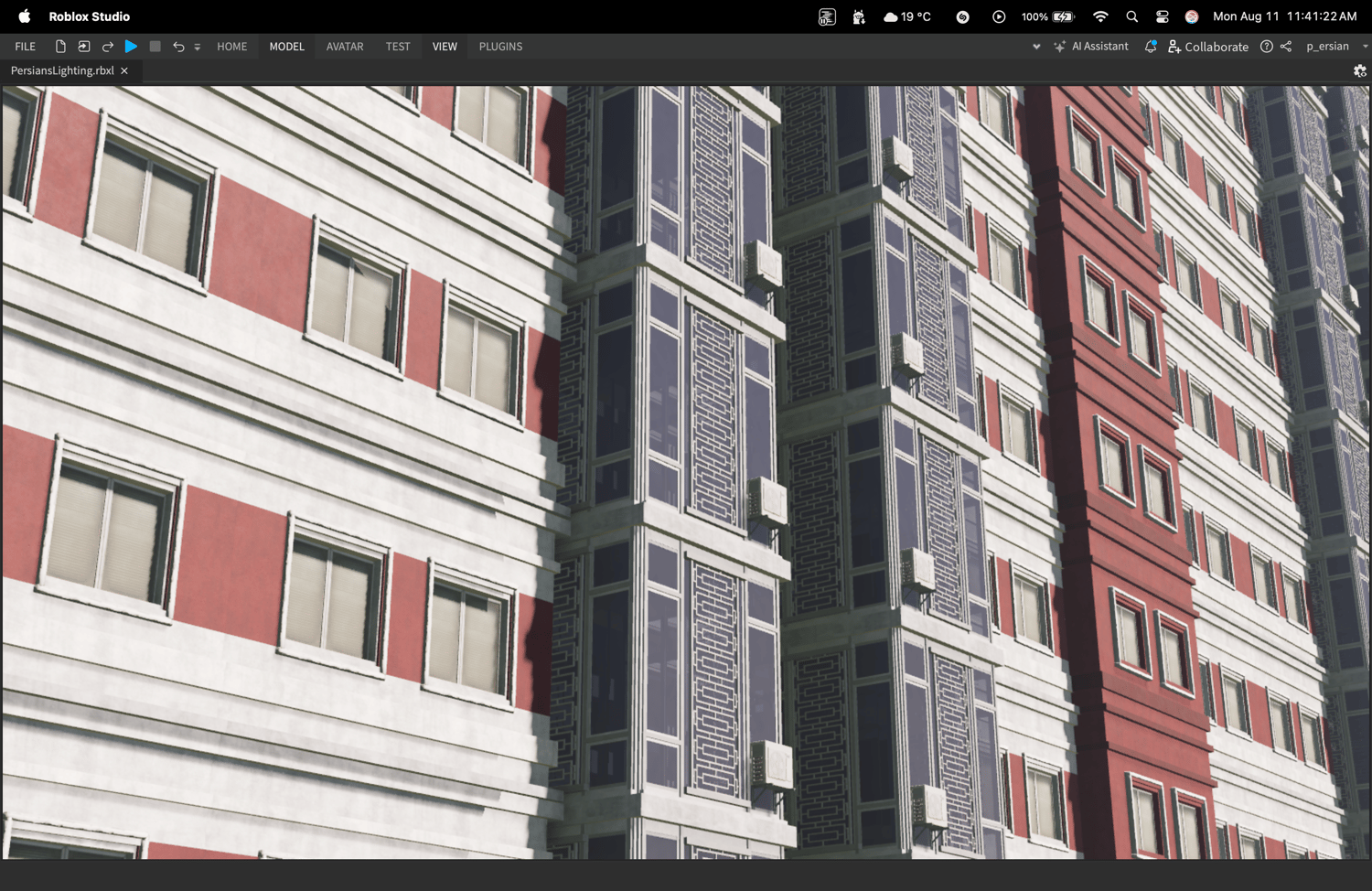
Task: Open the help question mark icon
Action: click(x=1267, y=47)
